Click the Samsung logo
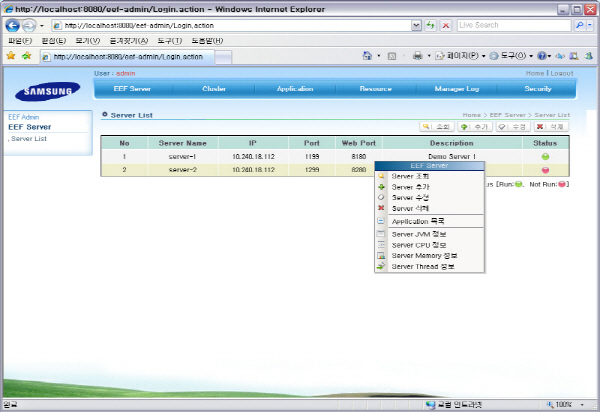The image size is (600, 412). [47, 94]
